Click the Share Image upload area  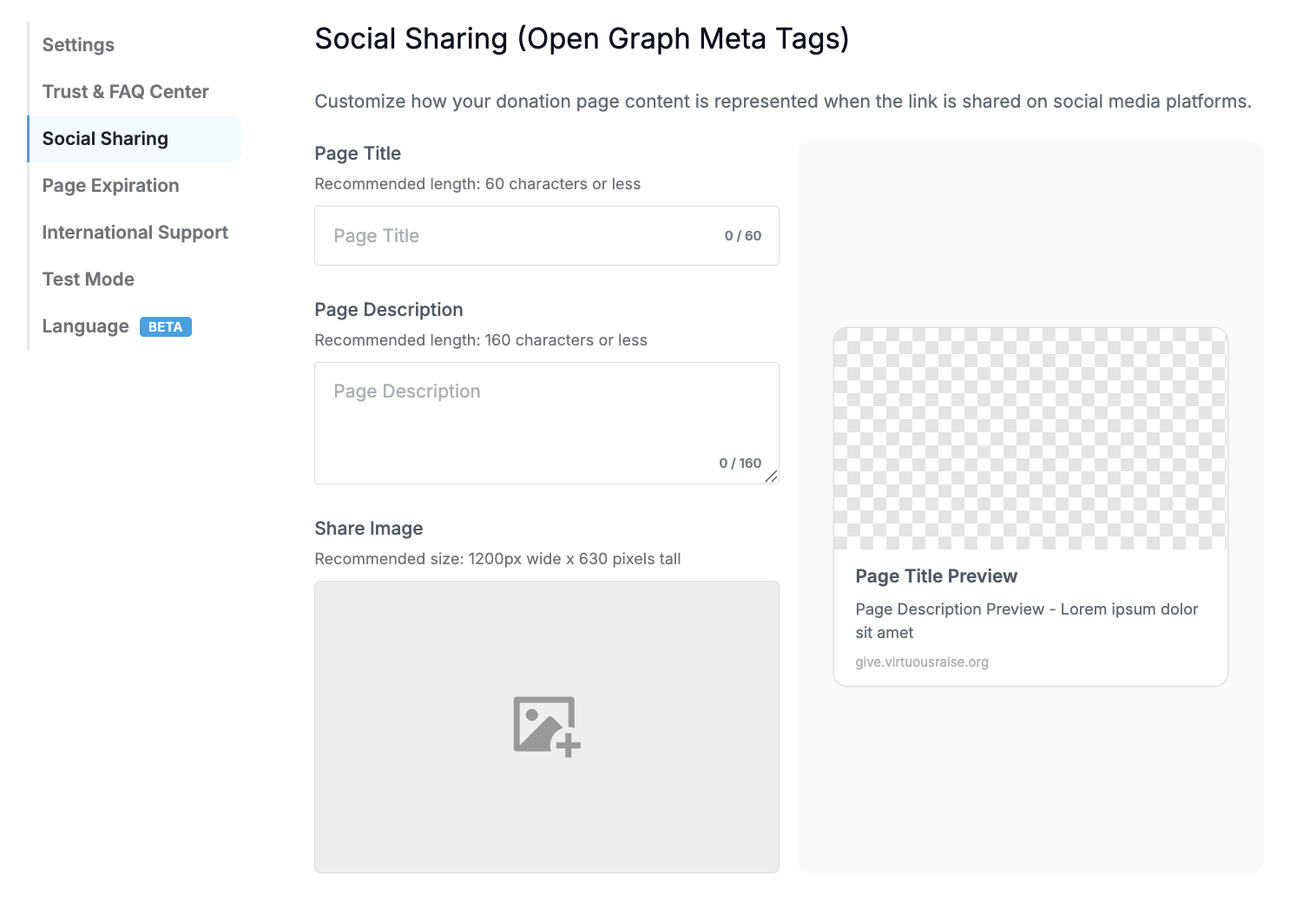(547, 727)
